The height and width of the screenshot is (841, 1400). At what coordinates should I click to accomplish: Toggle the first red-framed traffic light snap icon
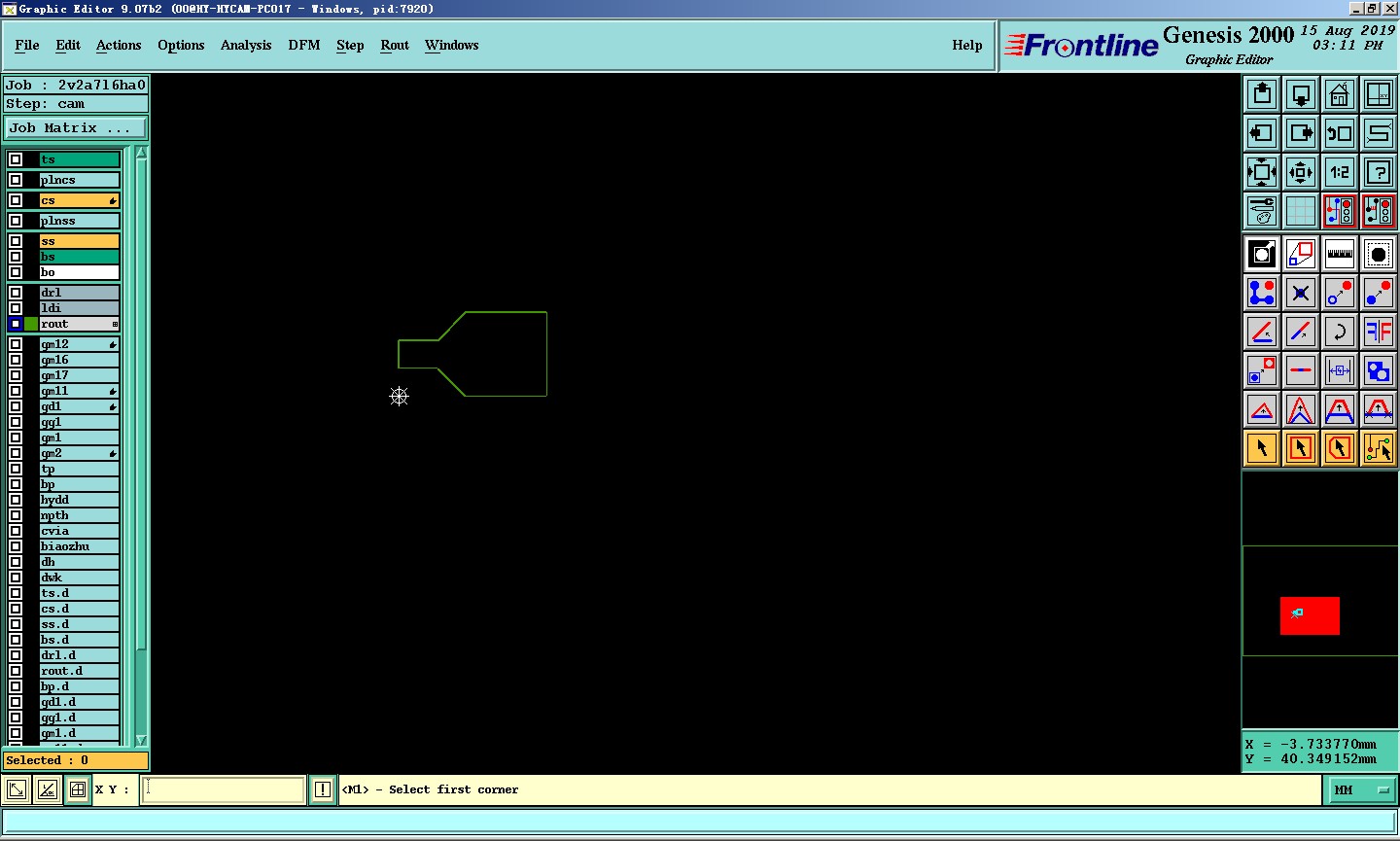[x=1340, y=211]
